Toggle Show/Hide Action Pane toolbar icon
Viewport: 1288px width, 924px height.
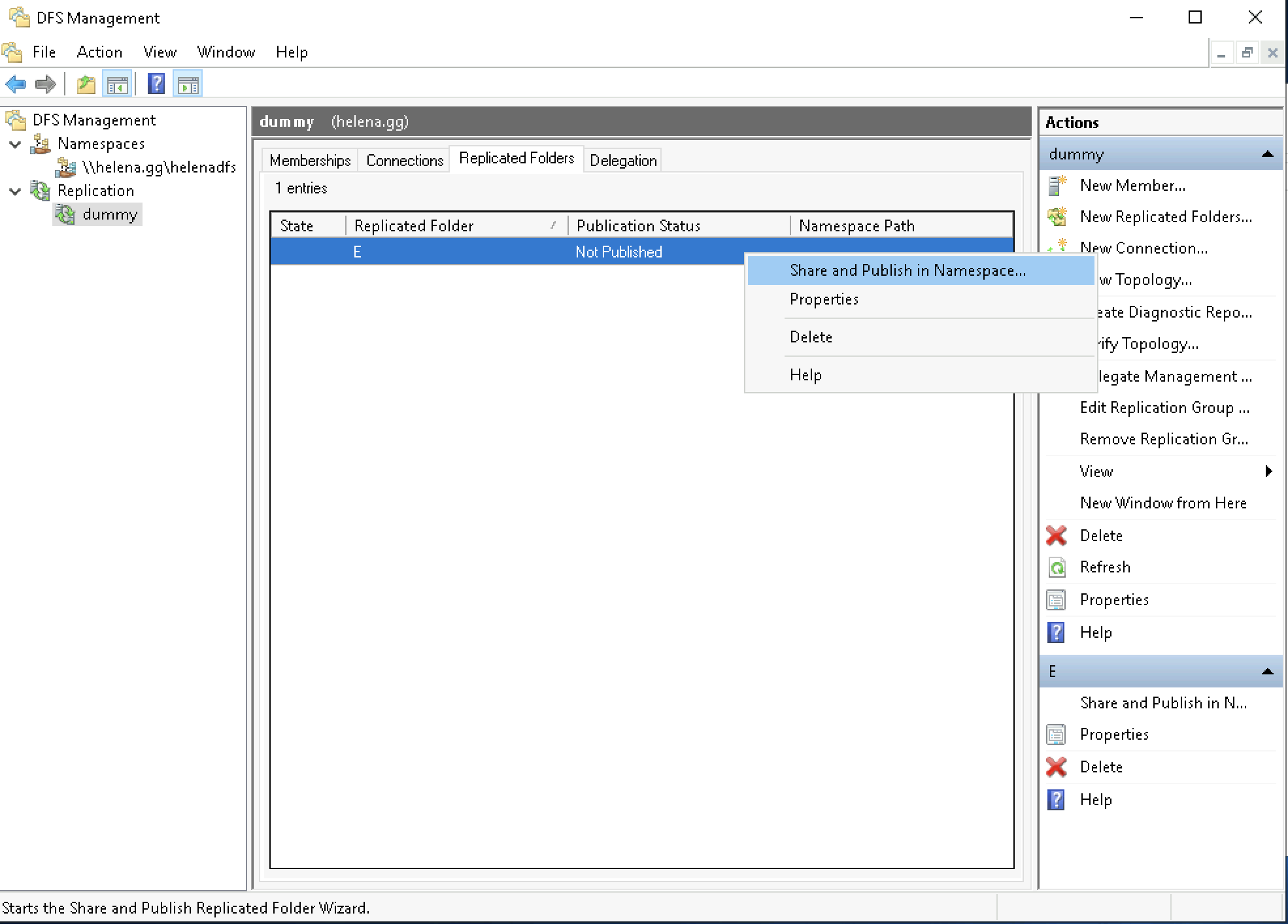point(188,84)
